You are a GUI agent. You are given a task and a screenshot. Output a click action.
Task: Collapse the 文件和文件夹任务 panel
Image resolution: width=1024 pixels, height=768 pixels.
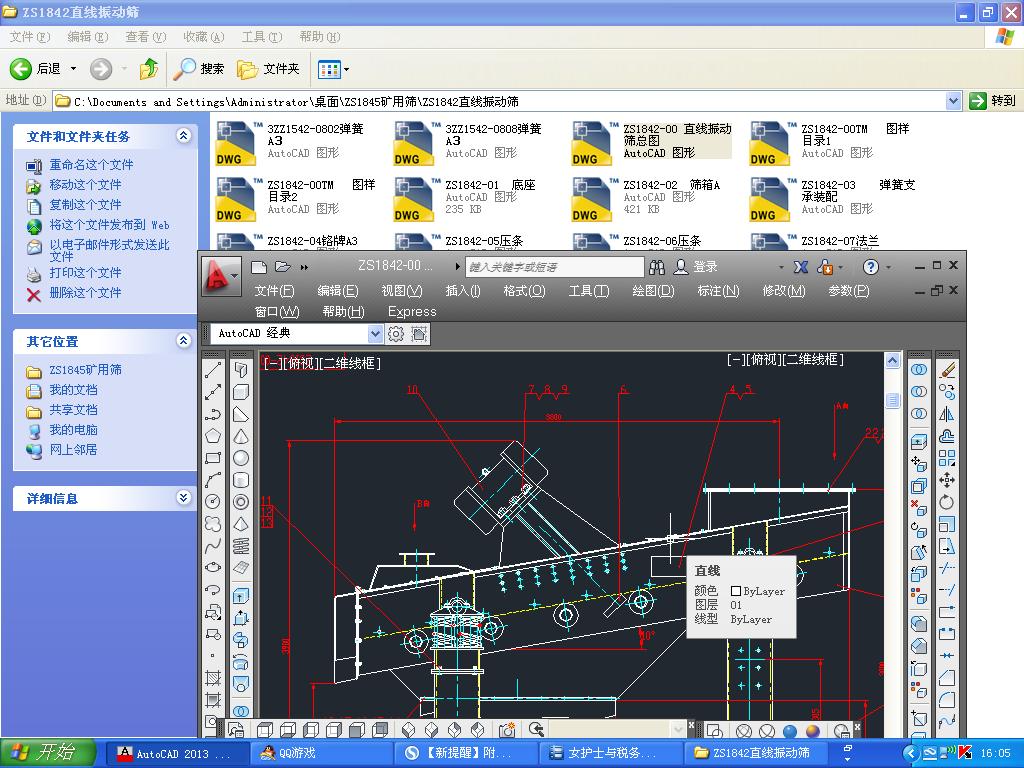click(183, 136)
